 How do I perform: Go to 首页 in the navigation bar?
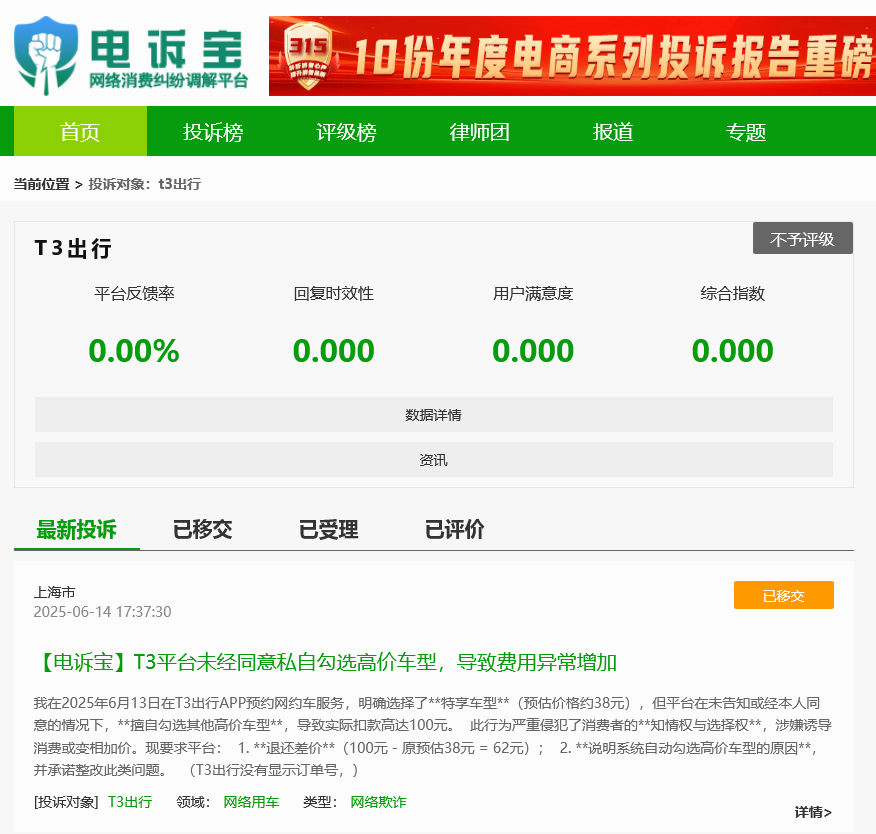coord(80,131)
